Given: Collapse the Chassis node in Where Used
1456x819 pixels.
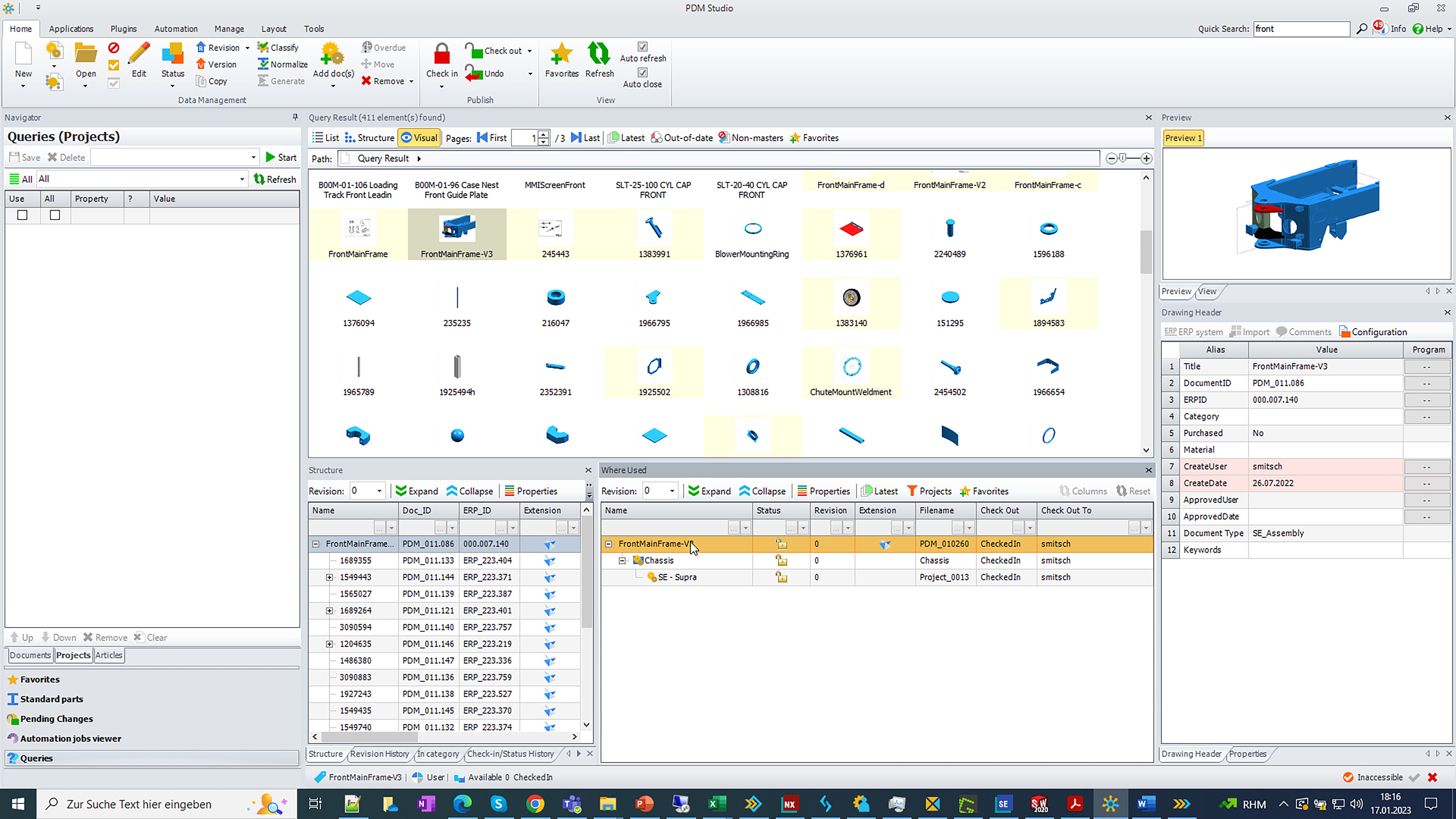Looking at the screenshot, I should coord(622,561).
